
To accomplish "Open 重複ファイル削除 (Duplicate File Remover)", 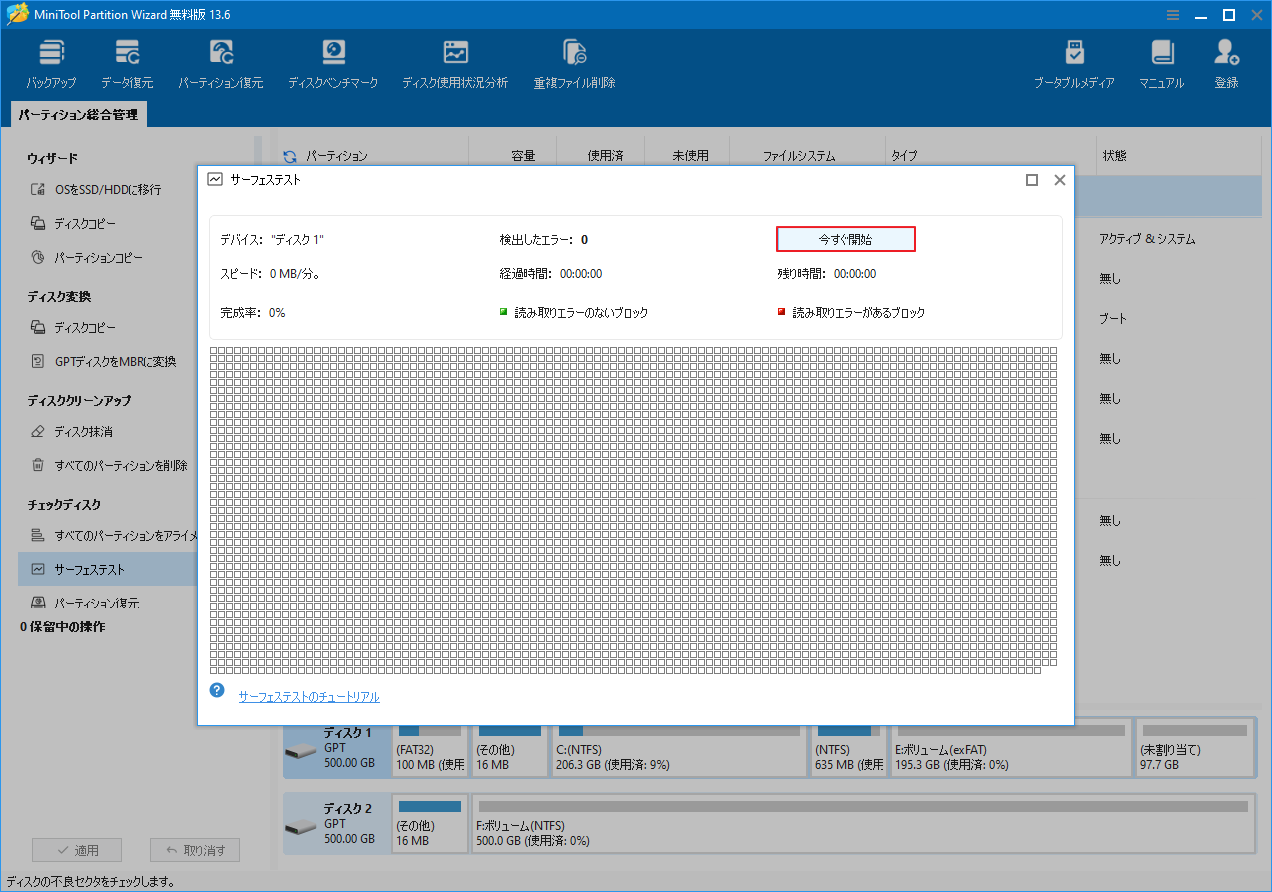I will click(x=573, y=62).
